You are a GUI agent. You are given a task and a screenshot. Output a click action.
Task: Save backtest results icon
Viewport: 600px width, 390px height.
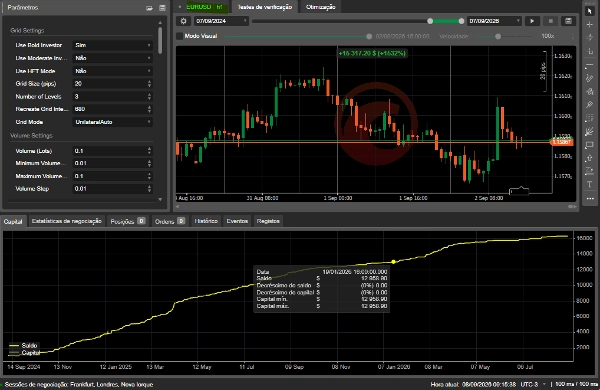(569, 21)
